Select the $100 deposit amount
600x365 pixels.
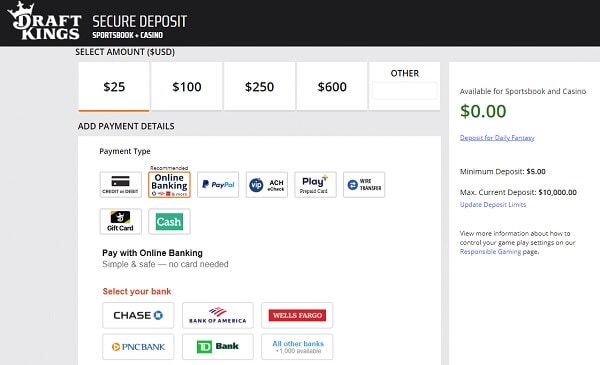click(x=187, y=87)
